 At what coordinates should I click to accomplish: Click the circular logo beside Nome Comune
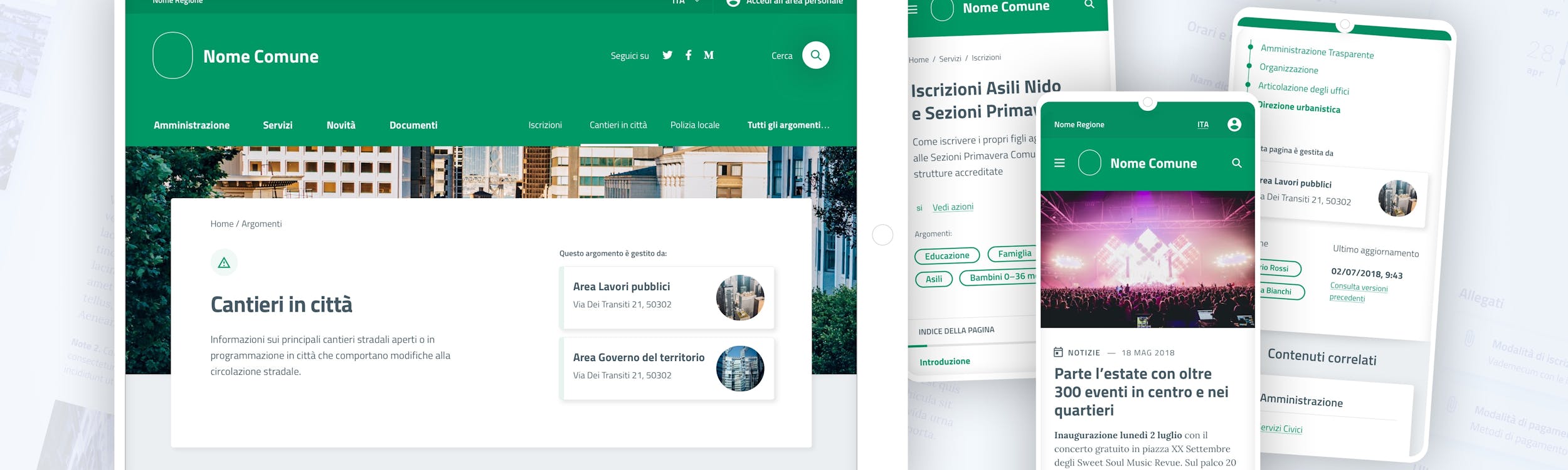(172, 55)
